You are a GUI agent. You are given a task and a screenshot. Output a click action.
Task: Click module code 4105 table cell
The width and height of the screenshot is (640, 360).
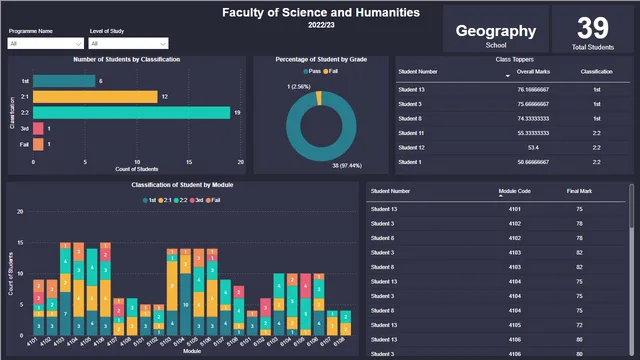pos(514,325)
